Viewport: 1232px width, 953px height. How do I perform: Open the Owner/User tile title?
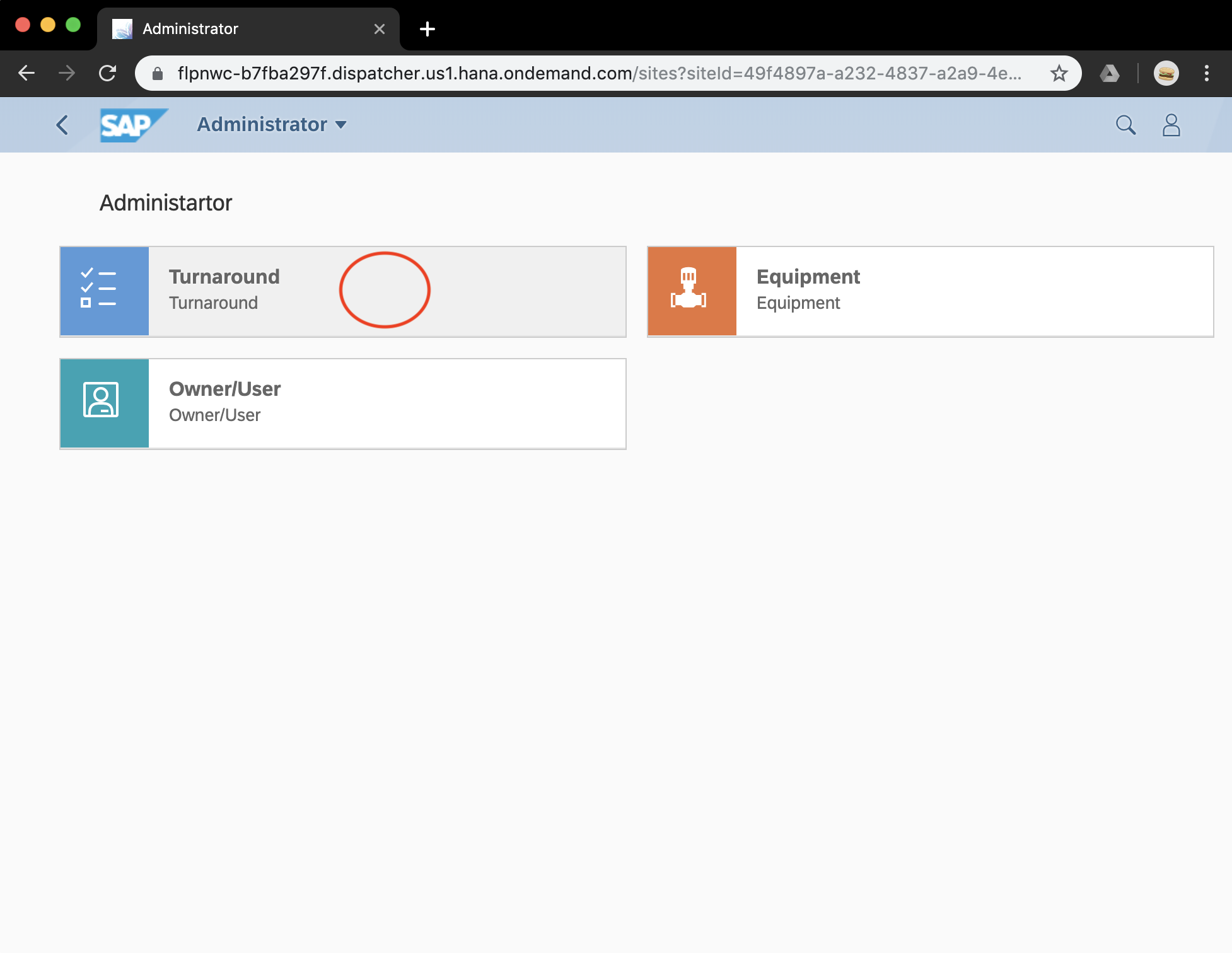pyautogui.click(x=224, y=389)
